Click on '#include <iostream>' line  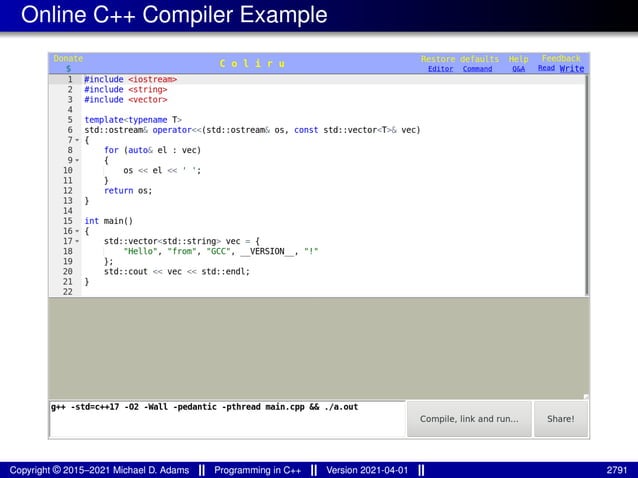pos(131,79)
